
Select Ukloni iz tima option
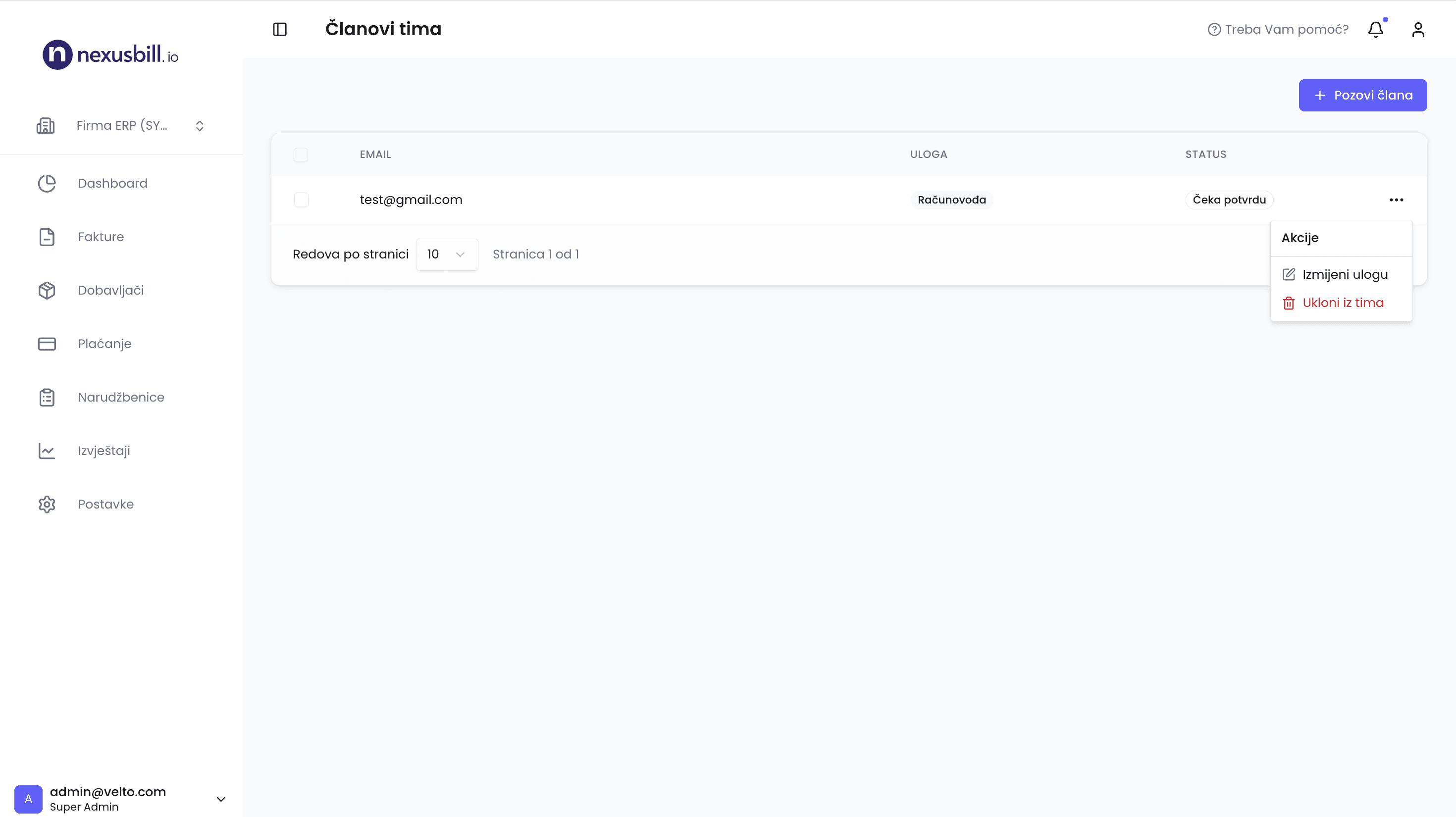coord(1343,303)
